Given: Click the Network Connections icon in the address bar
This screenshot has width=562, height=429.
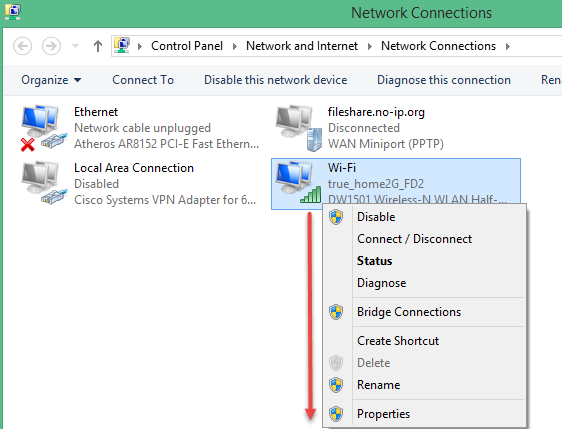Looking at the screenshot, I should pyautogui.click(x=122, y=46).
